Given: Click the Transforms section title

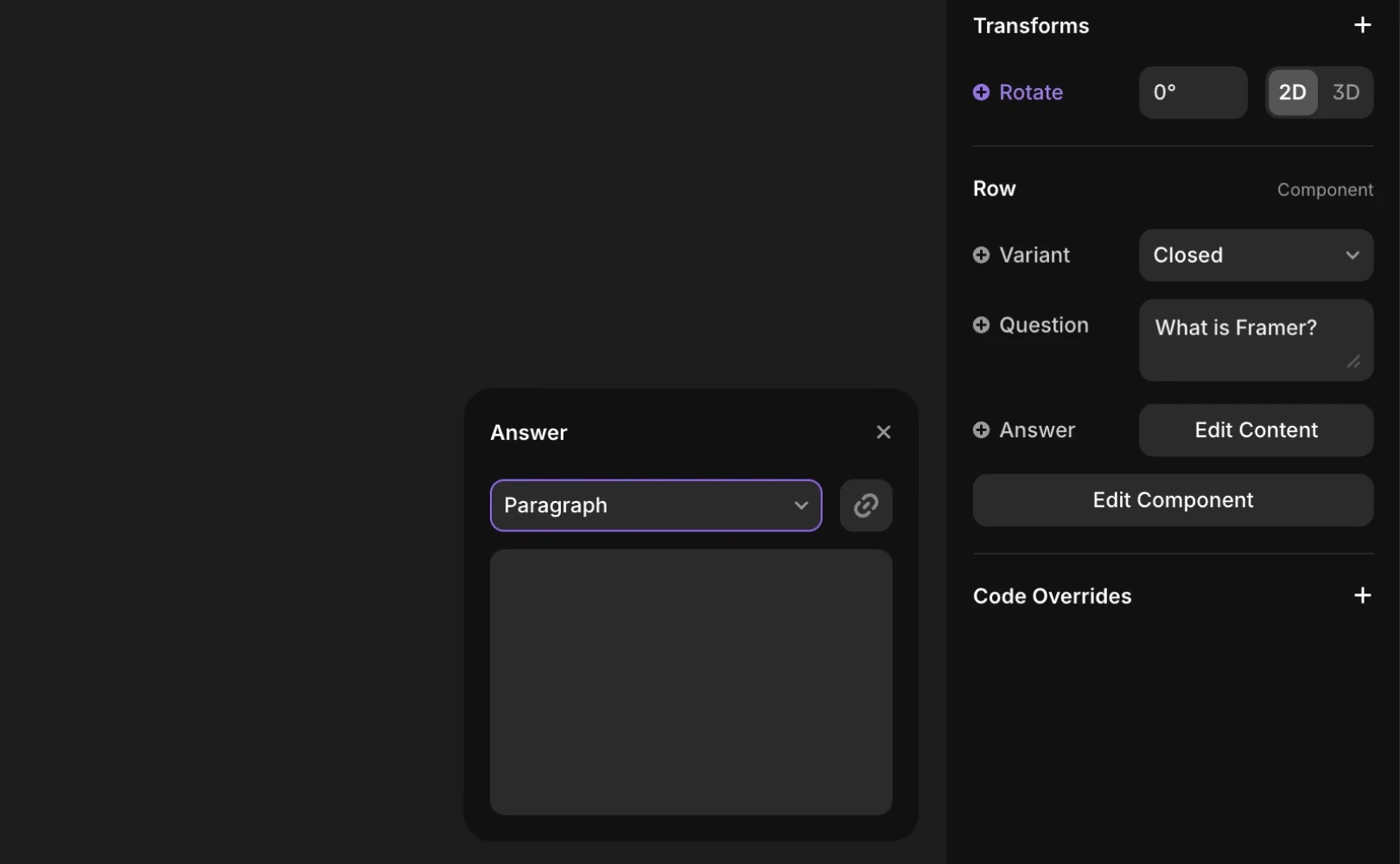Looking at the screenshot, I should [1031, 25].
